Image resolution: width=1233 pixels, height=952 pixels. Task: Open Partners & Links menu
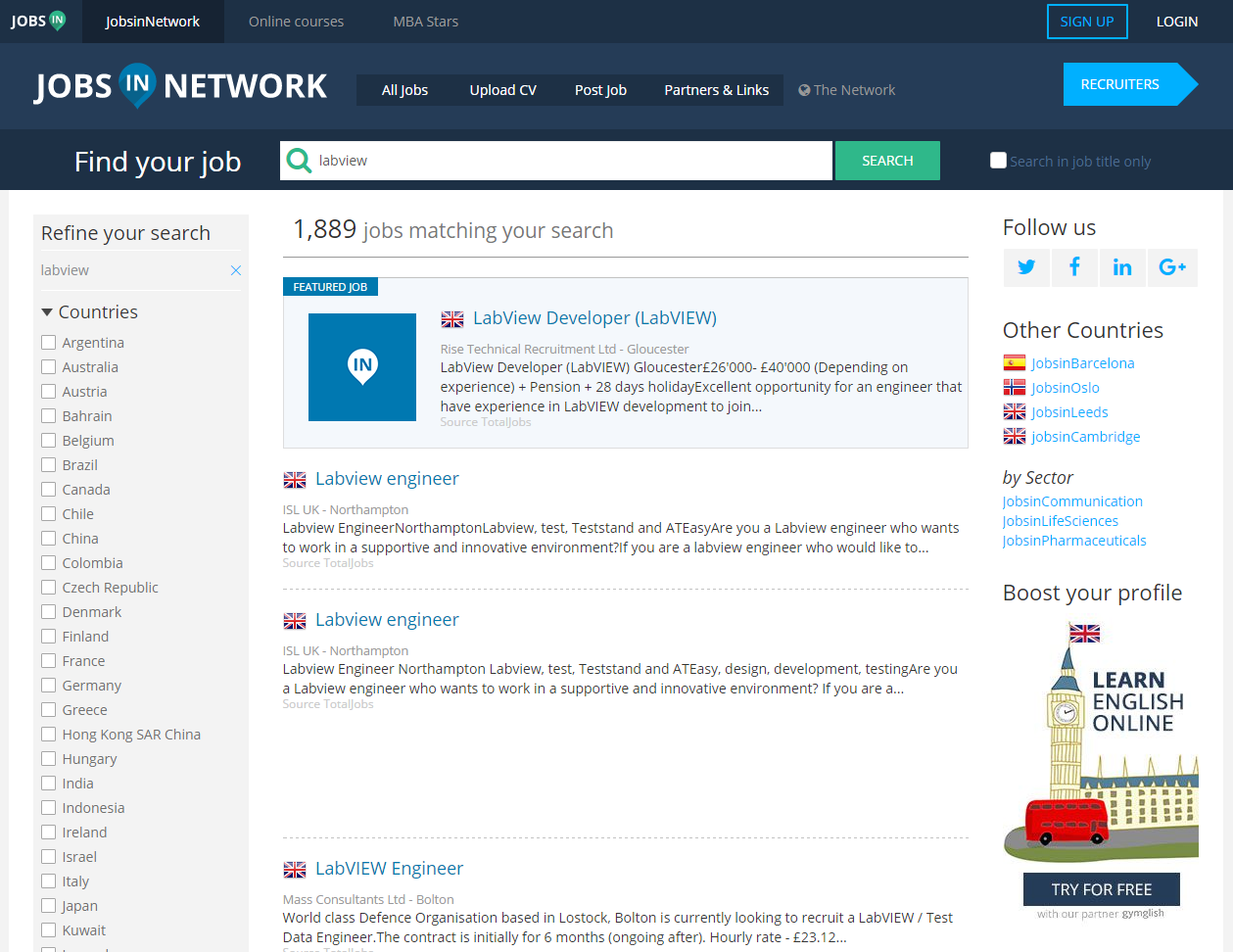(716, 90)
